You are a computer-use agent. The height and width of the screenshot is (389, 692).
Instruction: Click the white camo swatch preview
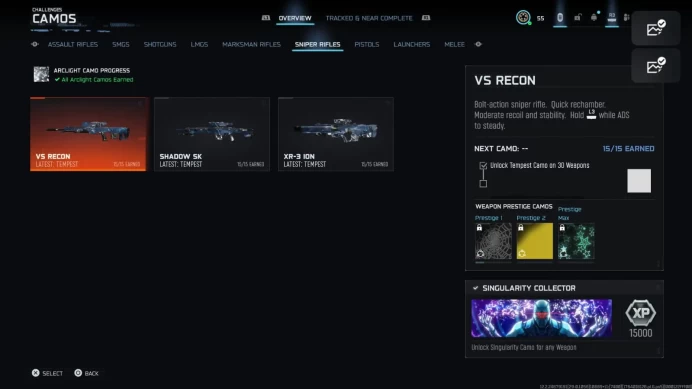pos(639,181)
